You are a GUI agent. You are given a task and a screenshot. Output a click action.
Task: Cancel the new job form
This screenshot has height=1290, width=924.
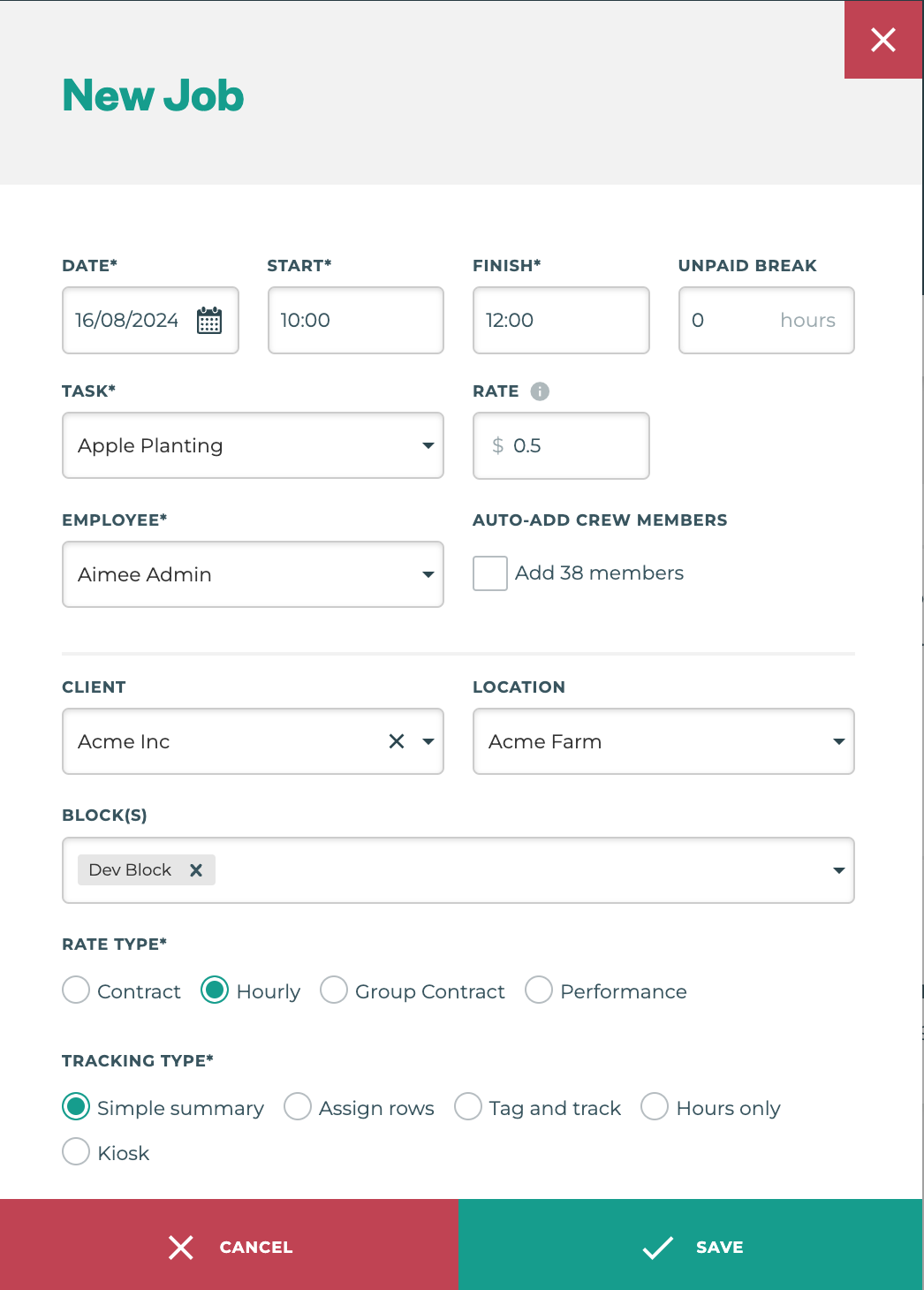[x=230, y=1246]
